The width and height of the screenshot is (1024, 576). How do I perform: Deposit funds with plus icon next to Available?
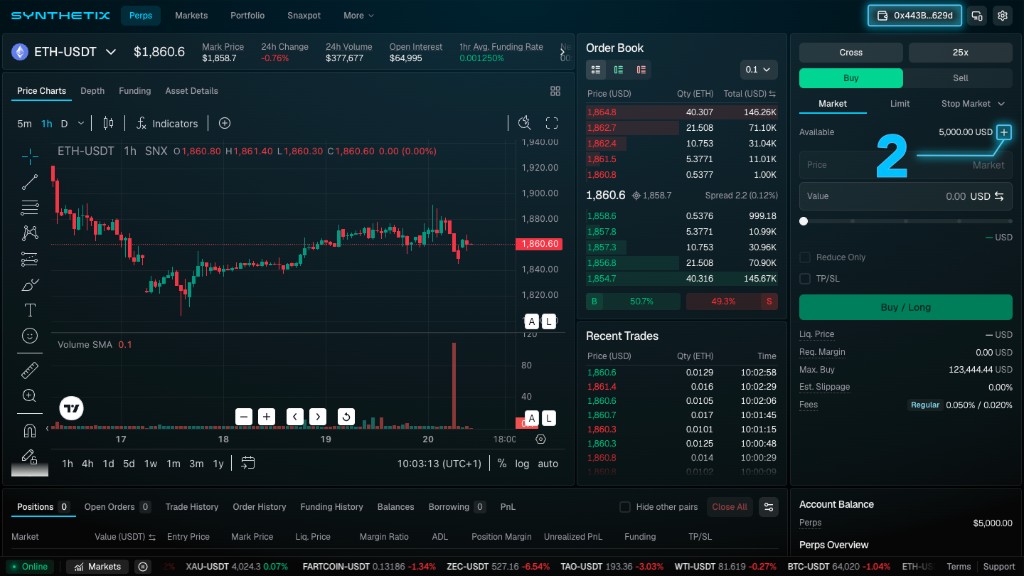coord(1004,132)
